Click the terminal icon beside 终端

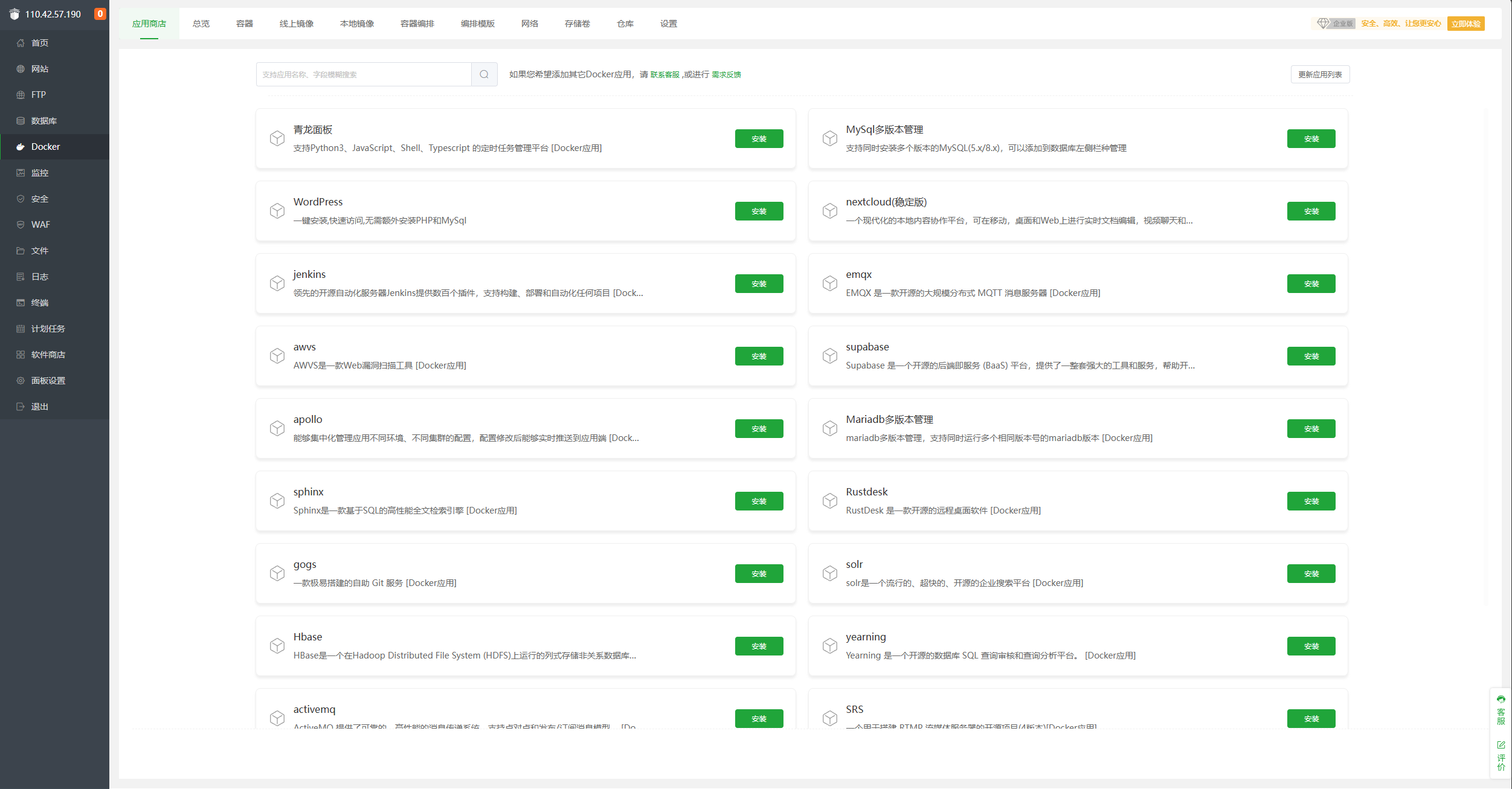[x=21, y=303]
